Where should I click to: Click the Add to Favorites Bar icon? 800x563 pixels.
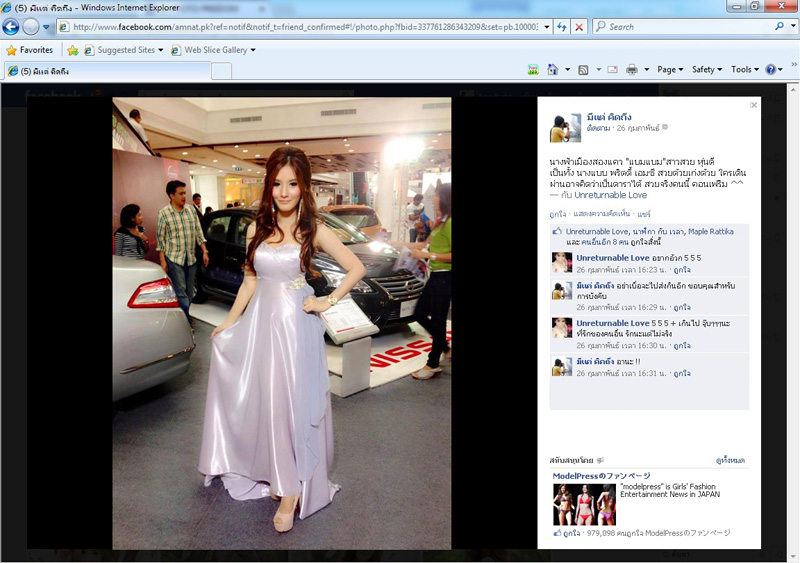click(73, 50)
